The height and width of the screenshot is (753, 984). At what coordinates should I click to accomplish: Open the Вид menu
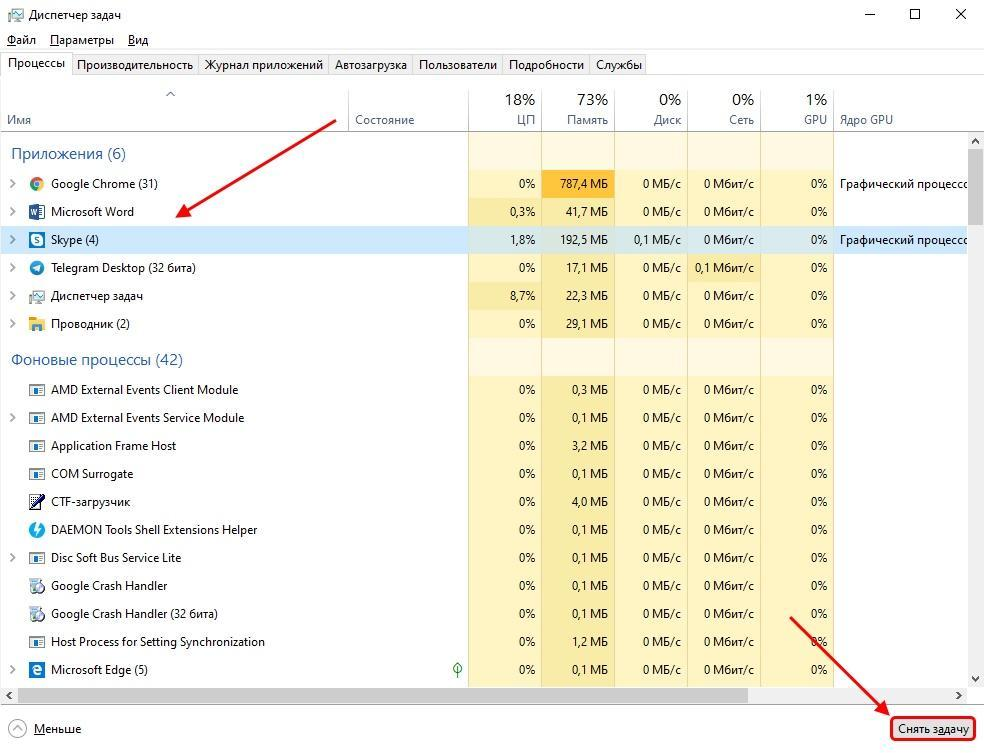click(x=138, y=40)
